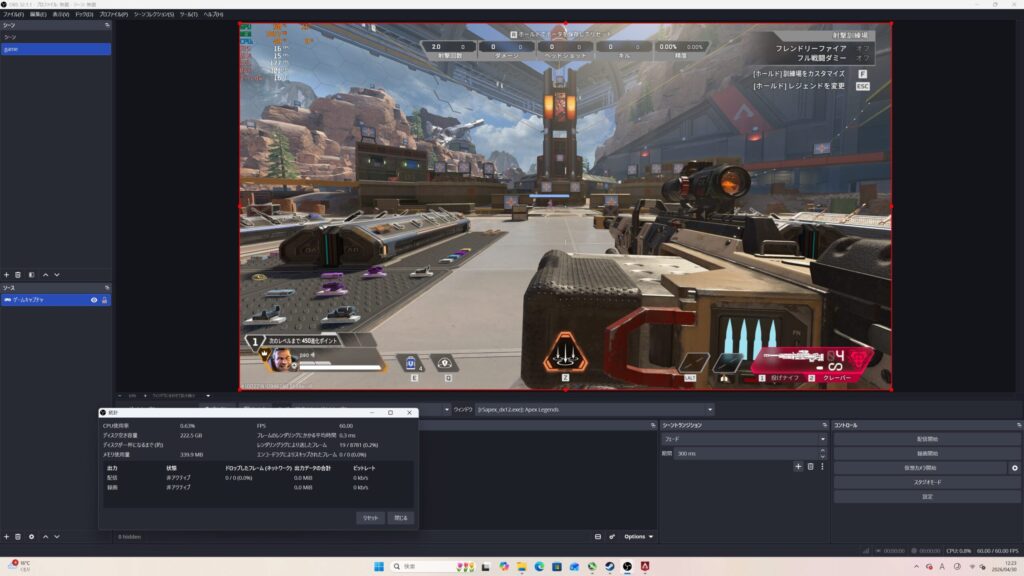Viewport: 1024px width, 576px height.
Task: Toggle スタジオモード in the Controls dock
Action: pos(927,482)
